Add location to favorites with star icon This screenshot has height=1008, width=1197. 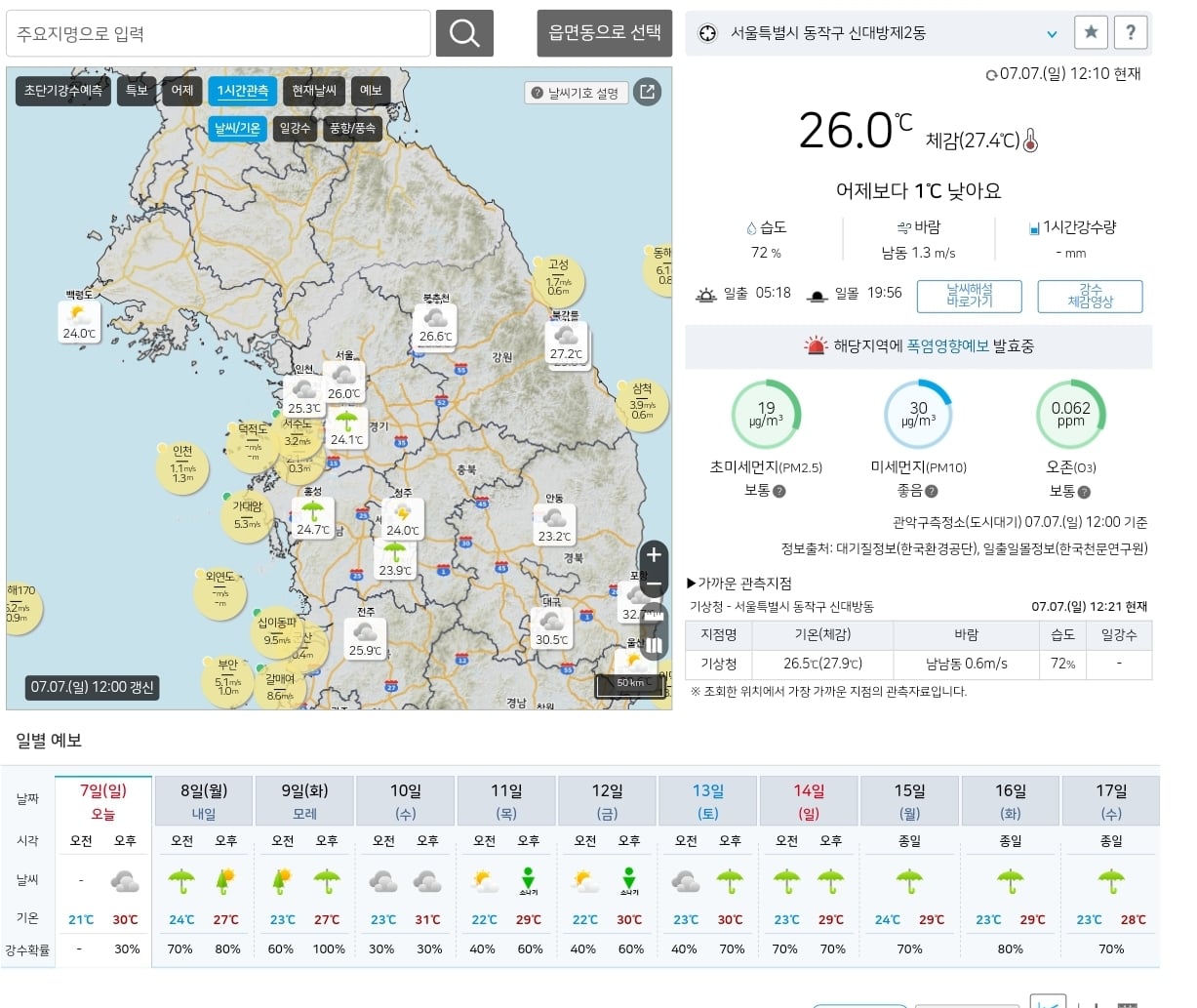tap(1091, 32)
